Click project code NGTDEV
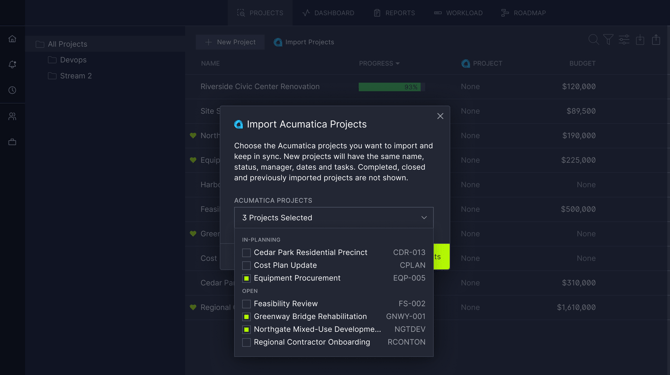Screen dimensions: 670x375 pos(410,329)
